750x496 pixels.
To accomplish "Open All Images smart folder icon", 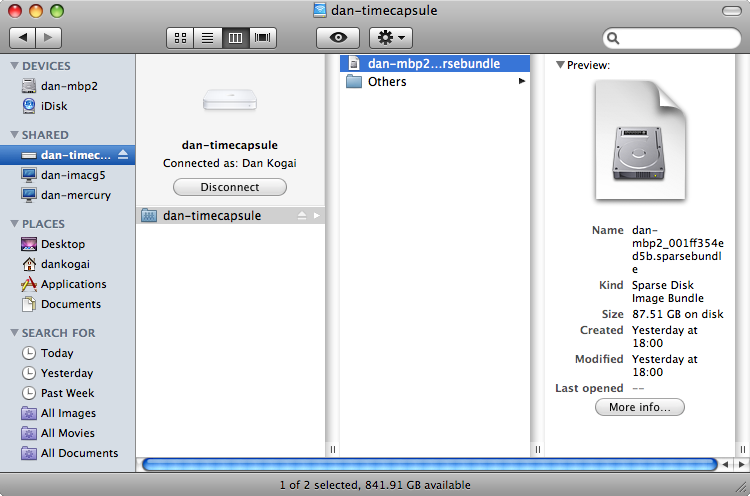I will coord(29,413).
